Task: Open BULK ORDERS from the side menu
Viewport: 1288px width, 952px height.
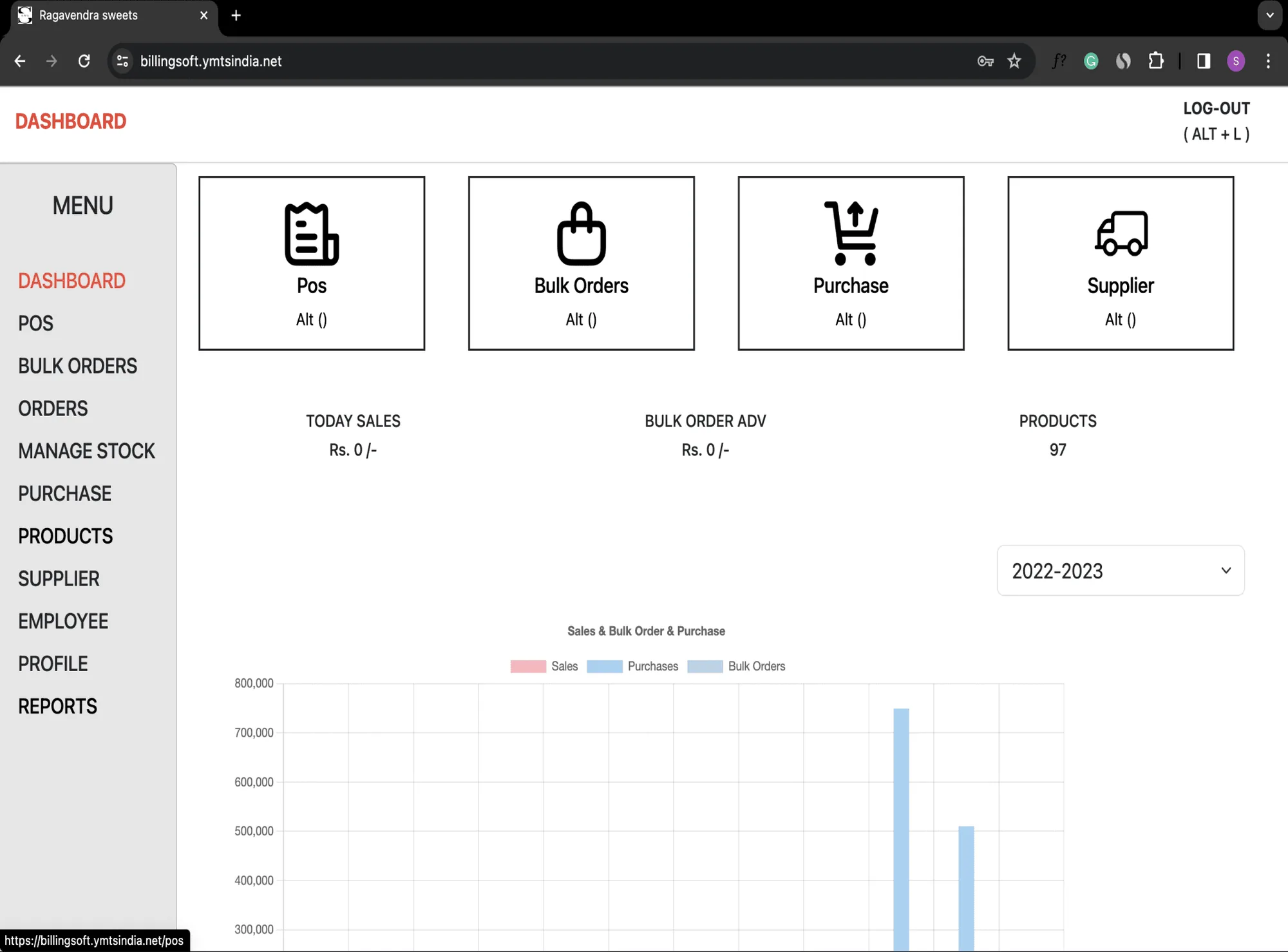Action: [x=77, y=366]
